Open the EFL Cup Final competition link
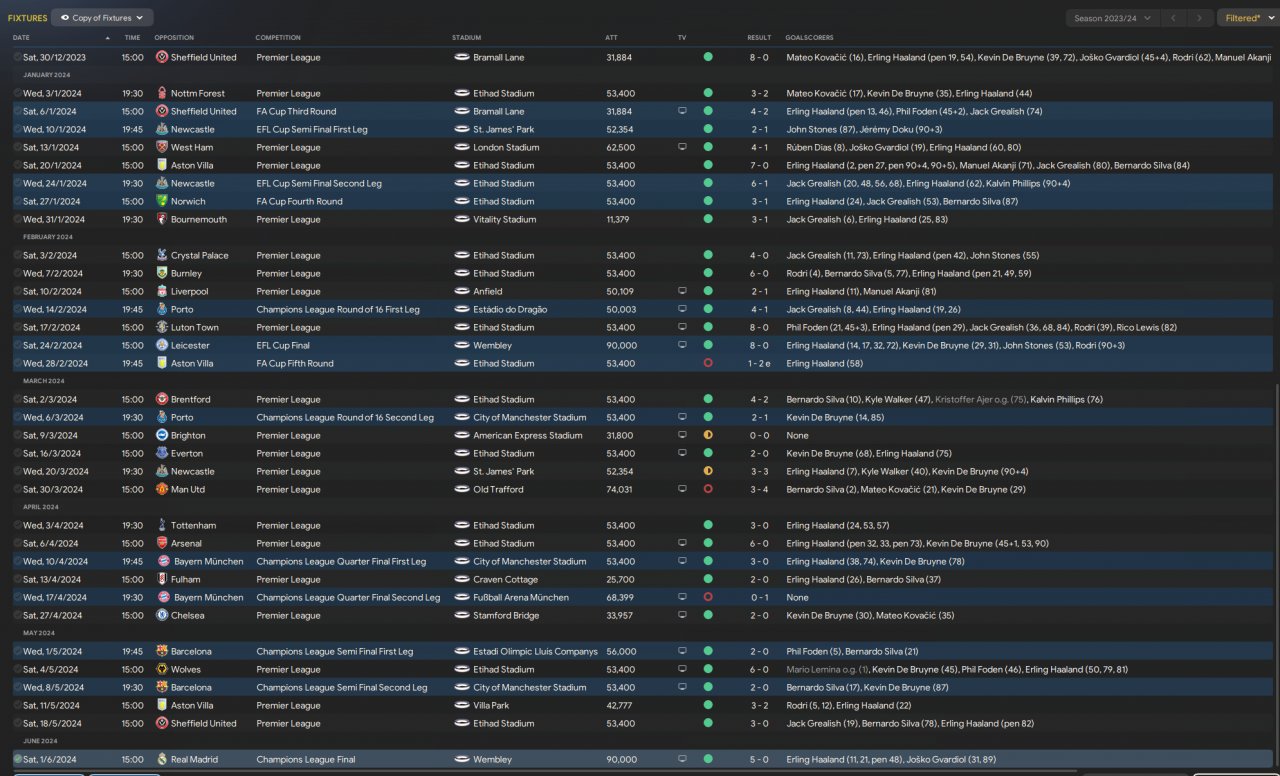The width and height of the screenshot is (1280, 776). (x=286, y=345)
